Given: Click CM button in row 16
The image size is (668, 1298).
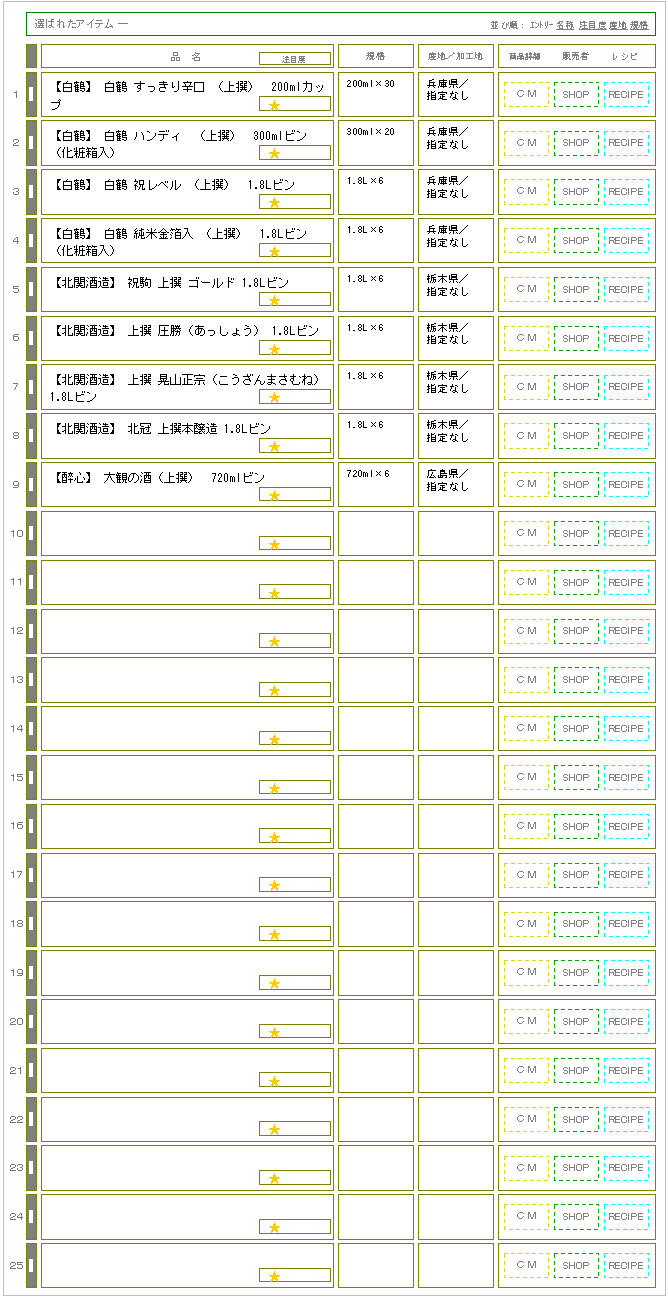Looking at the screenshot, I should (526, 826).
